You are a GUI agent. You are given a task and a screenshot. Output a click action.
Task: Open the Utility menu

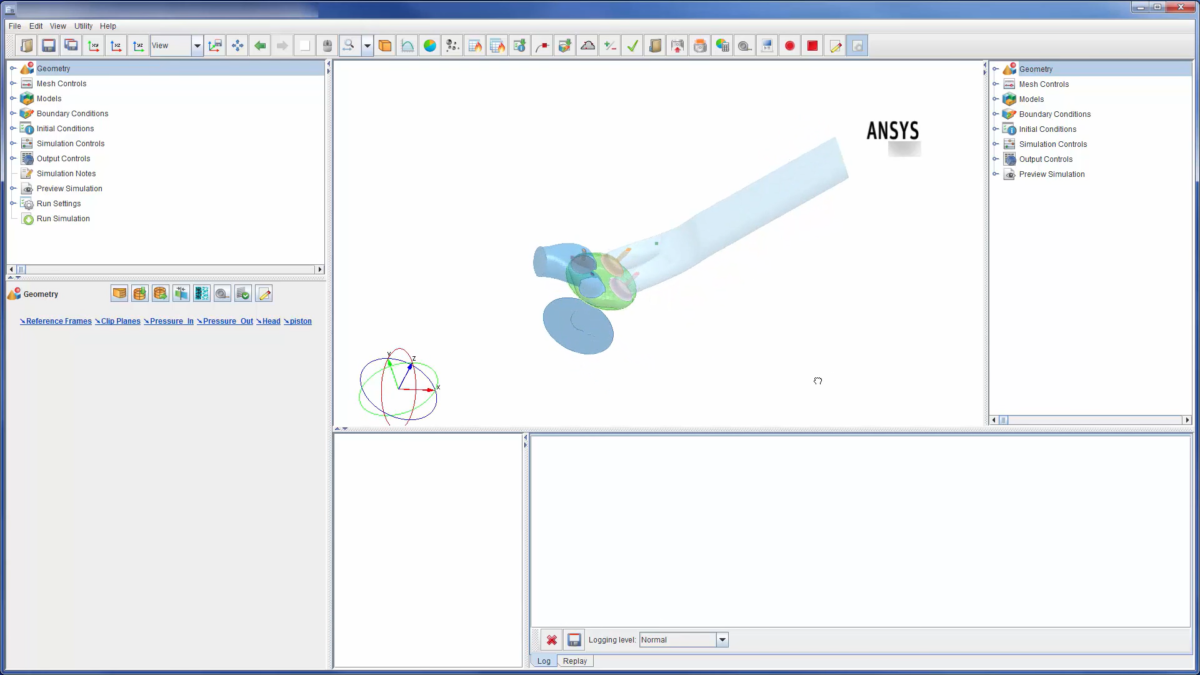pos(83,25)
